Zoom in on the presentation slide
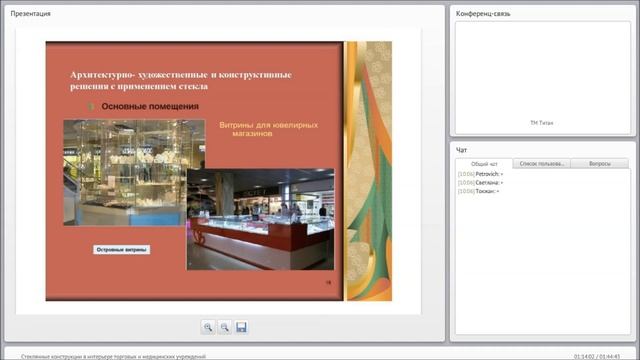This screenshot has height=360, width=640. point(208,327)
